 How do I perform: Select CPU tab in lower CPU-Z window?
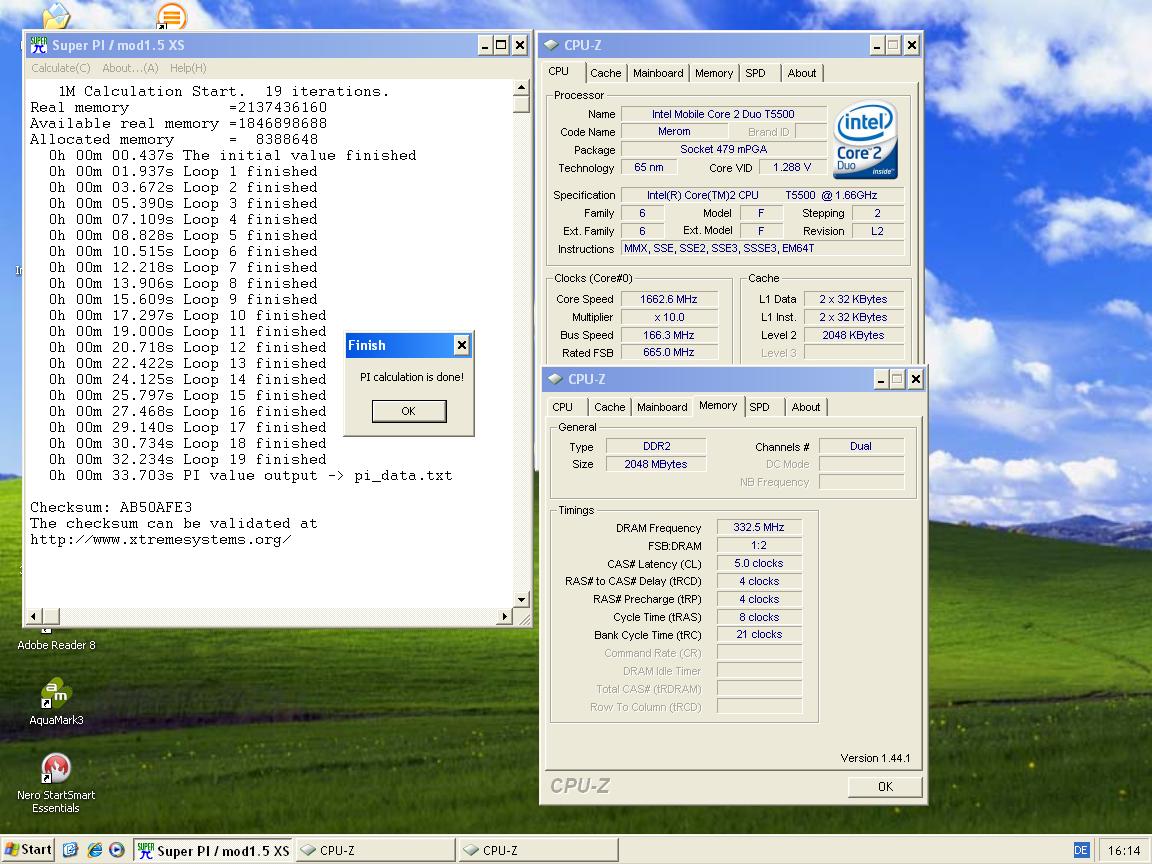click(563, 406)
